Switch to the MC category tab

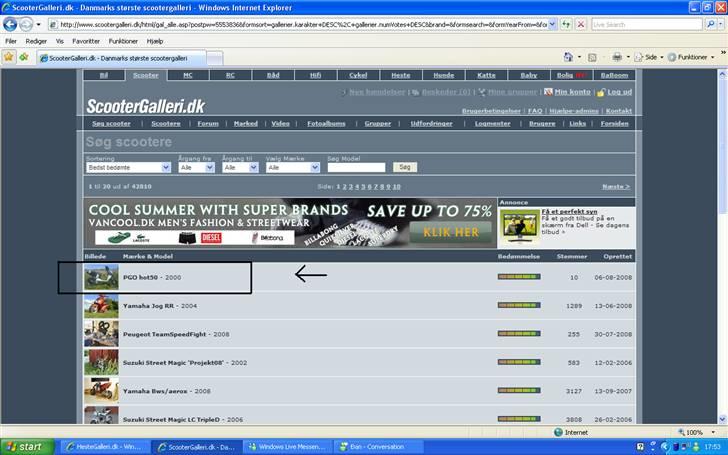pyautogui.click(x=189, y=75)
